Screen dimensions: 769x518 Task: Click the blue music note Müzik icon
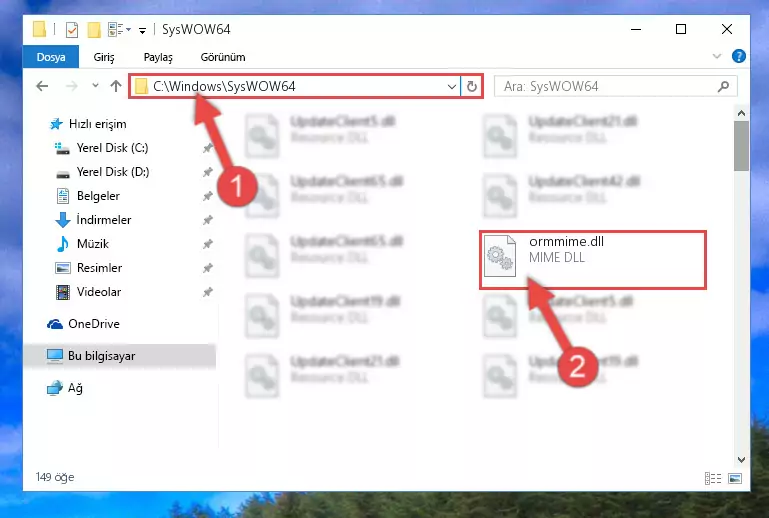(63, 244)
